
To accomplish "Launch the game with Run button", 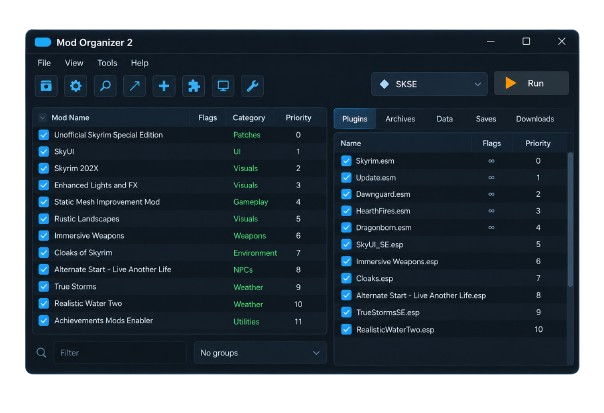I will click(x=531, y=83).
